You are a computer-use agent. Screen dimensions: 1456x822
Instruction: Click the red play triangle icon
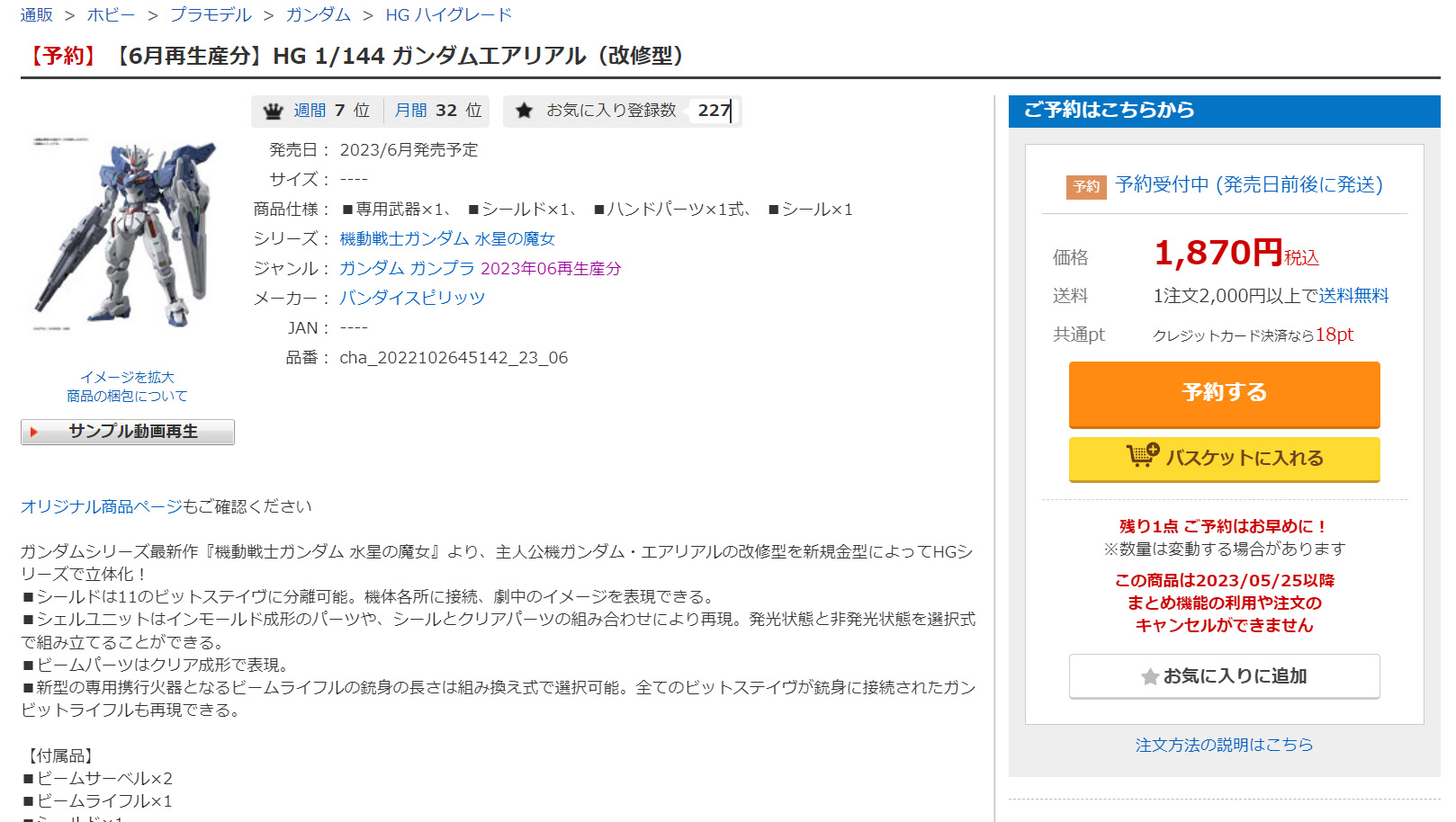tap(34, 432)
